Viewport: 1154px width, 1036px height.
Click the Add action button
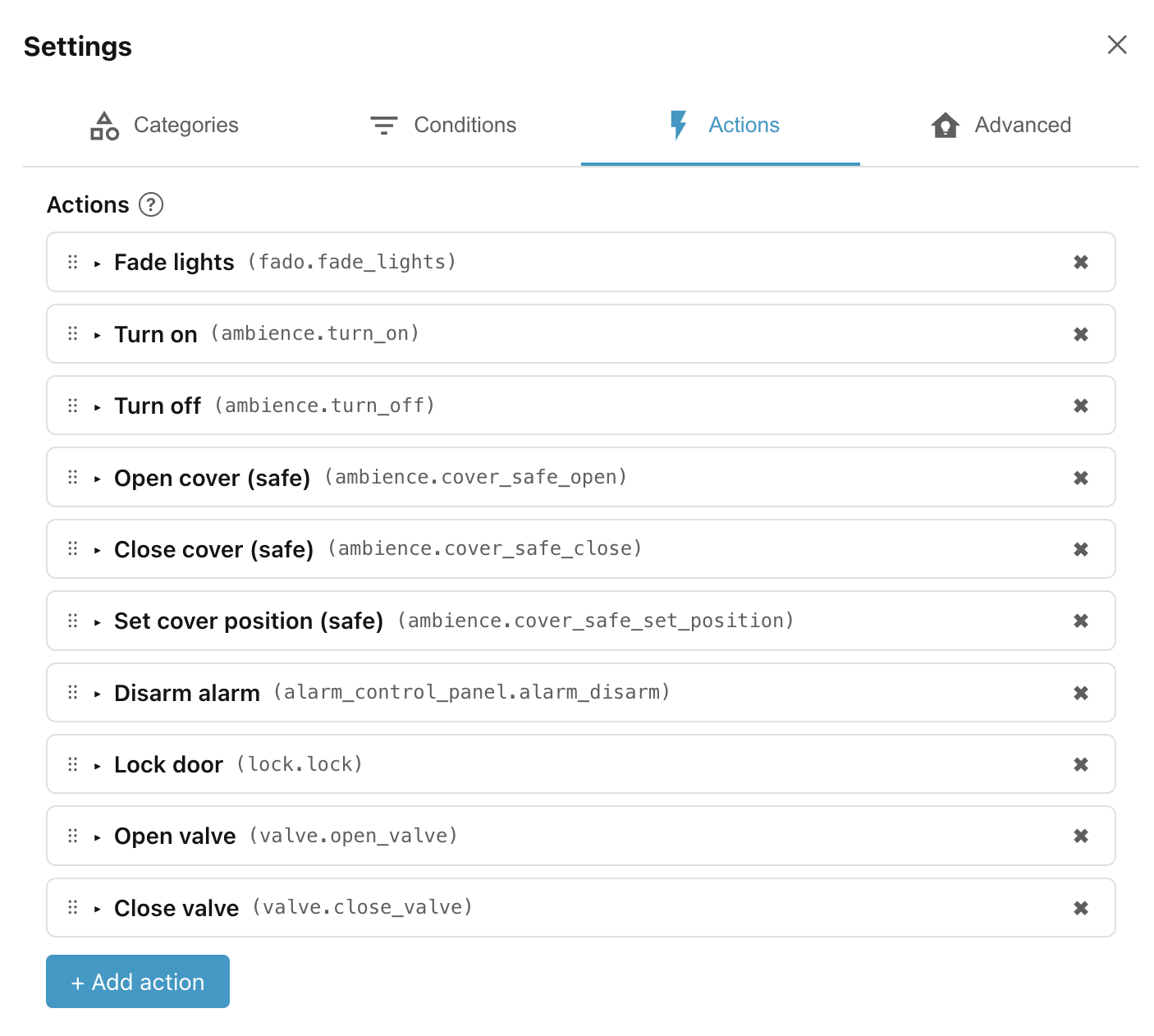point(138,981)
